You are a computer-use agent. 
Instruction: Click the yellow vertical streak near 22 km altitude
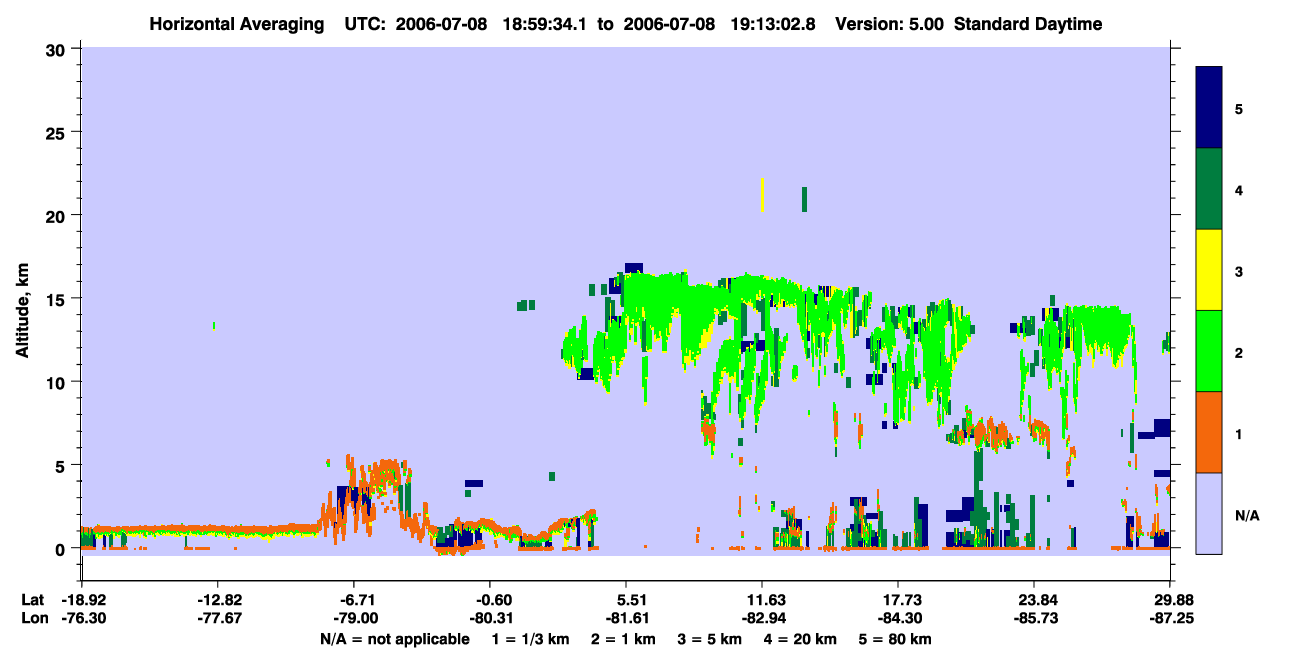[x=762, y=195]
